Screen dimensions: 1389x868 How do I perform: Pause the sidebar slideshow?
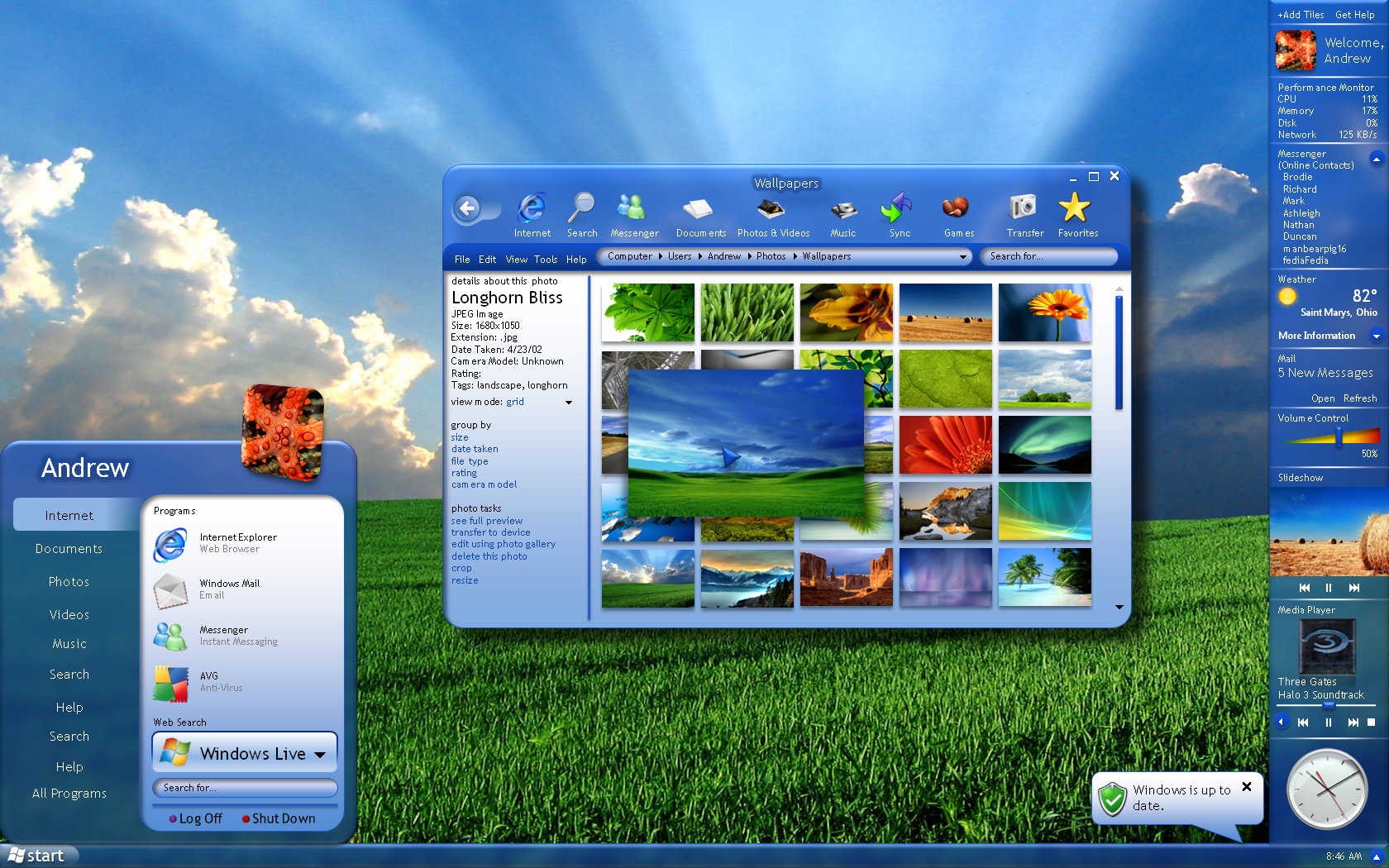[x=1329, y=588]
